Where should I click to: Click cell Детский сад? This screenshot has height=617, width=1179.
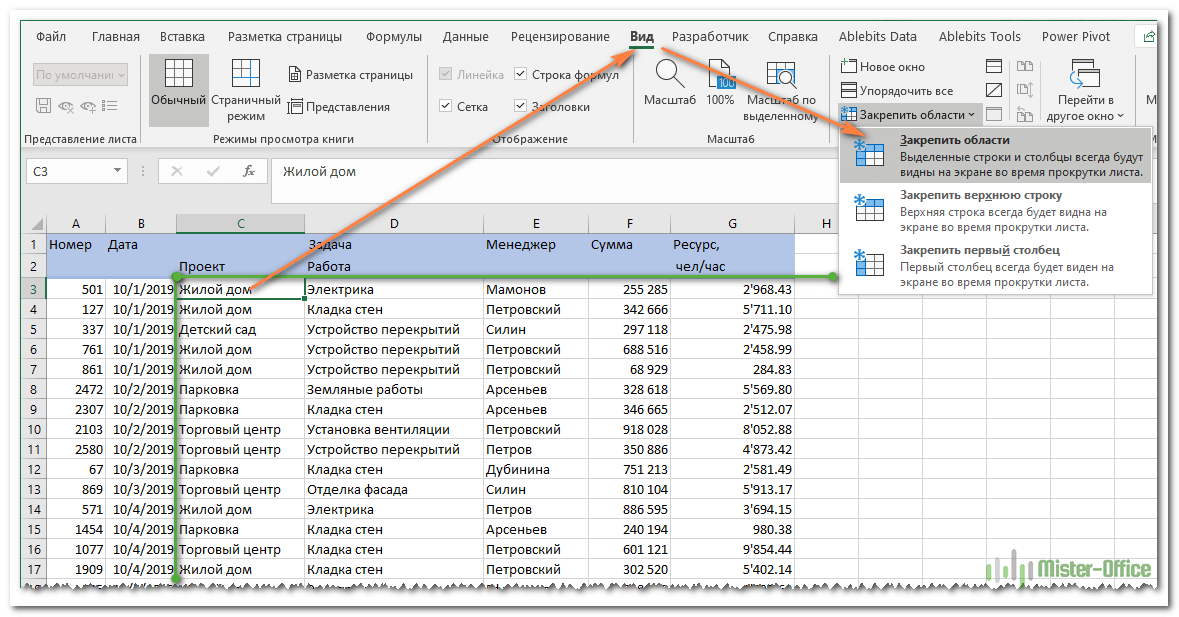(240, 329)
